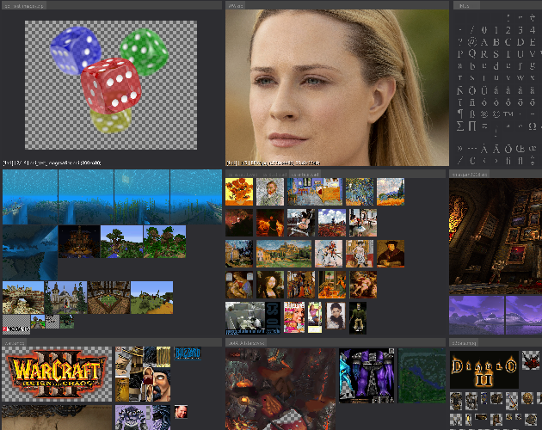Select the Minecraft stone arch ruins thumbnail
The width and height of the screenshot is (542, 430).
[23, 297]
